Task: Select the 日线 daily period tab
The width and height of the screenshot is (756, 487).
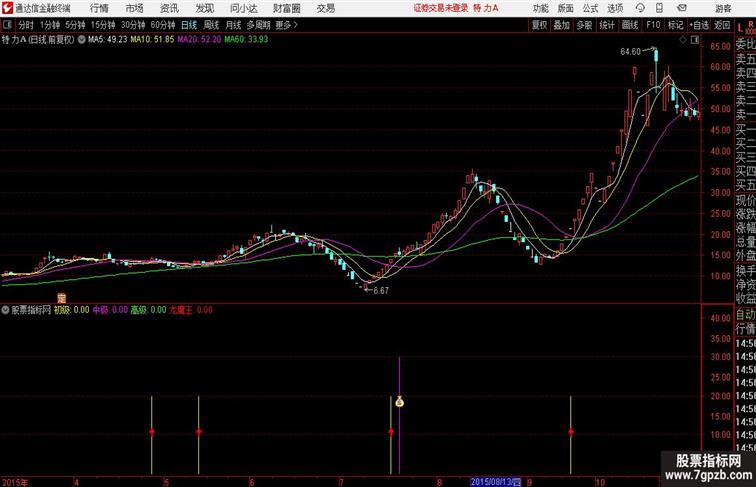Action: (x=189, y=25)
